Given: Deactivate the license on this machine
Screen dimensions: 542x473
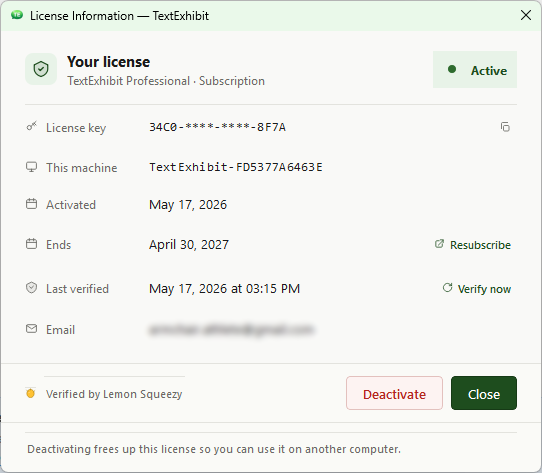Looking at the screenshot, I should pos(394,393).
